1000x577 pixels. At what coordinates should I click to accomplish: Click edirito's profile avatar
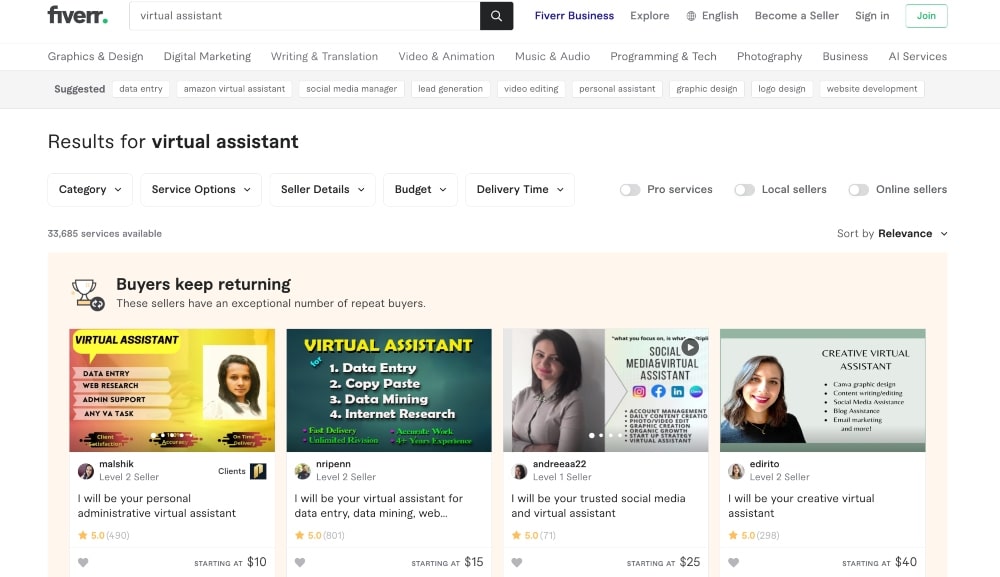point(735,470)
